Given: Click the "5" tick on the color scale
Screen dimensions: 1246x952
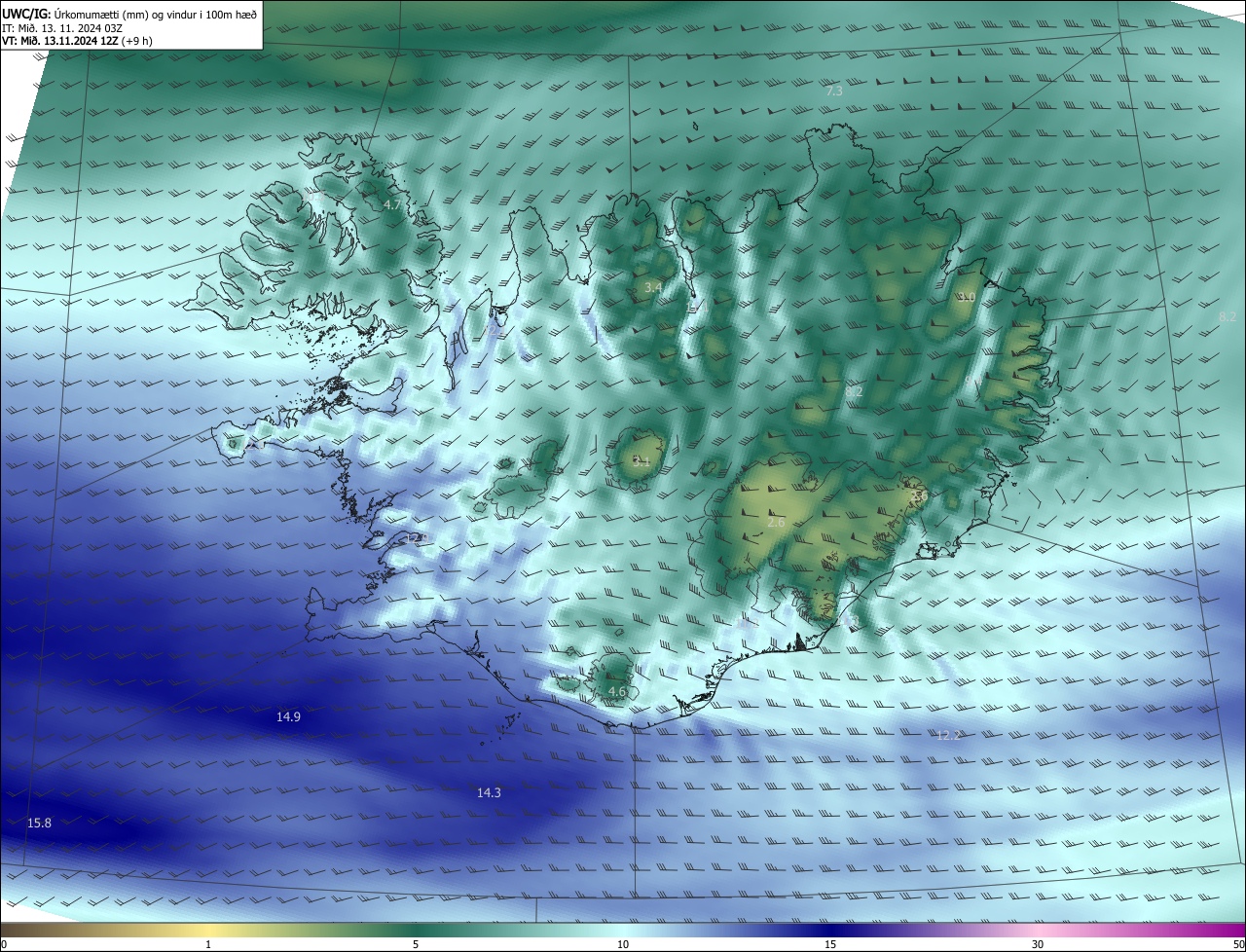Looking at the screenshot, I should [416, 944].
